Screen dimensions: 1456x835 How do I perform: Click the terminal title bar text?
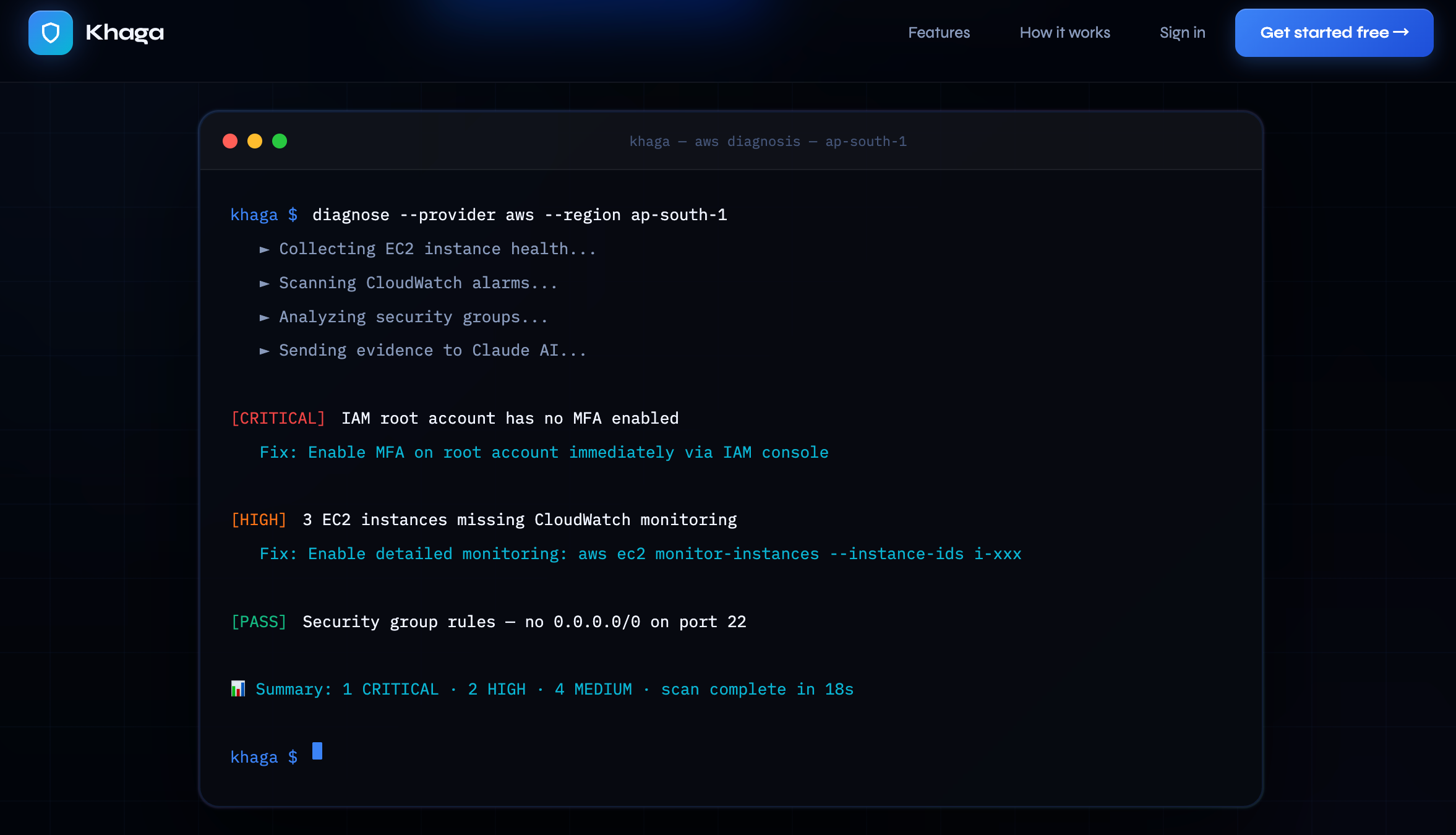768,142
